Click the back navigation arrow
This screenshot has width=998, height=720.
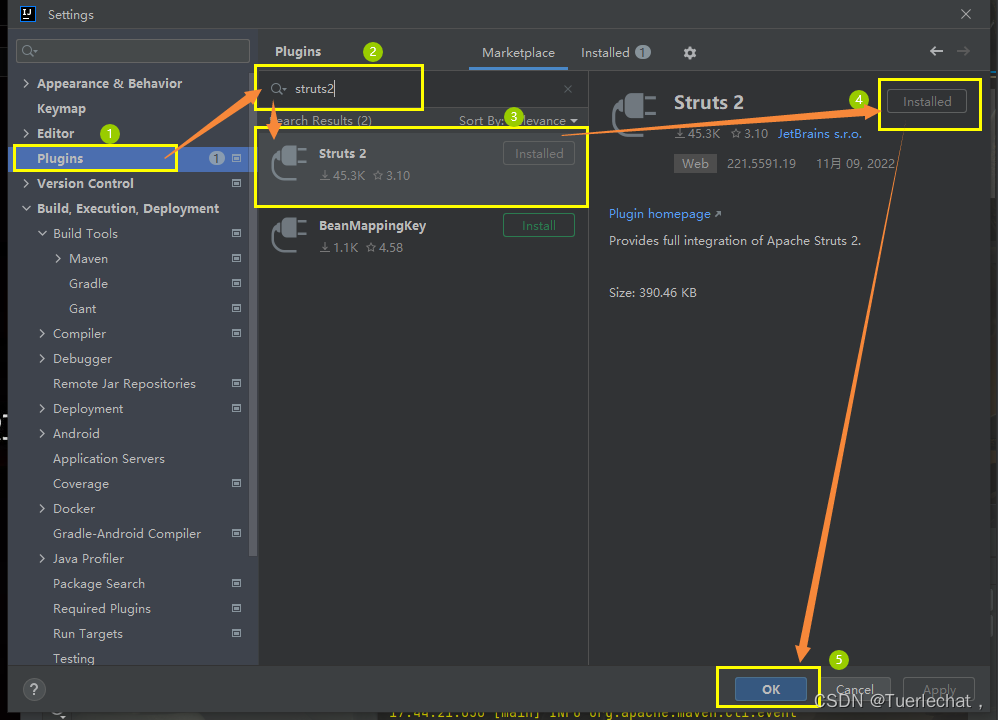pyautogui.click(x=936, y=51)
